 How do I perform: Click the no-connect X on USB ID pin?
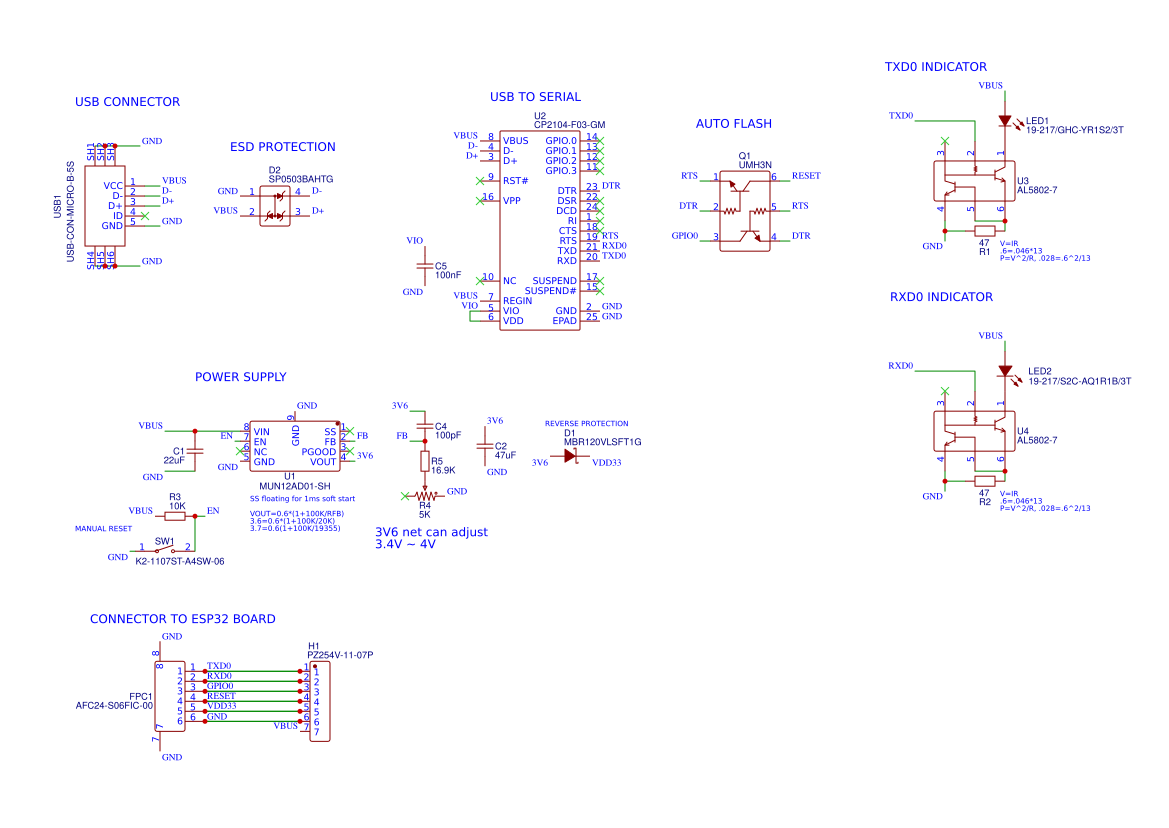145,216
